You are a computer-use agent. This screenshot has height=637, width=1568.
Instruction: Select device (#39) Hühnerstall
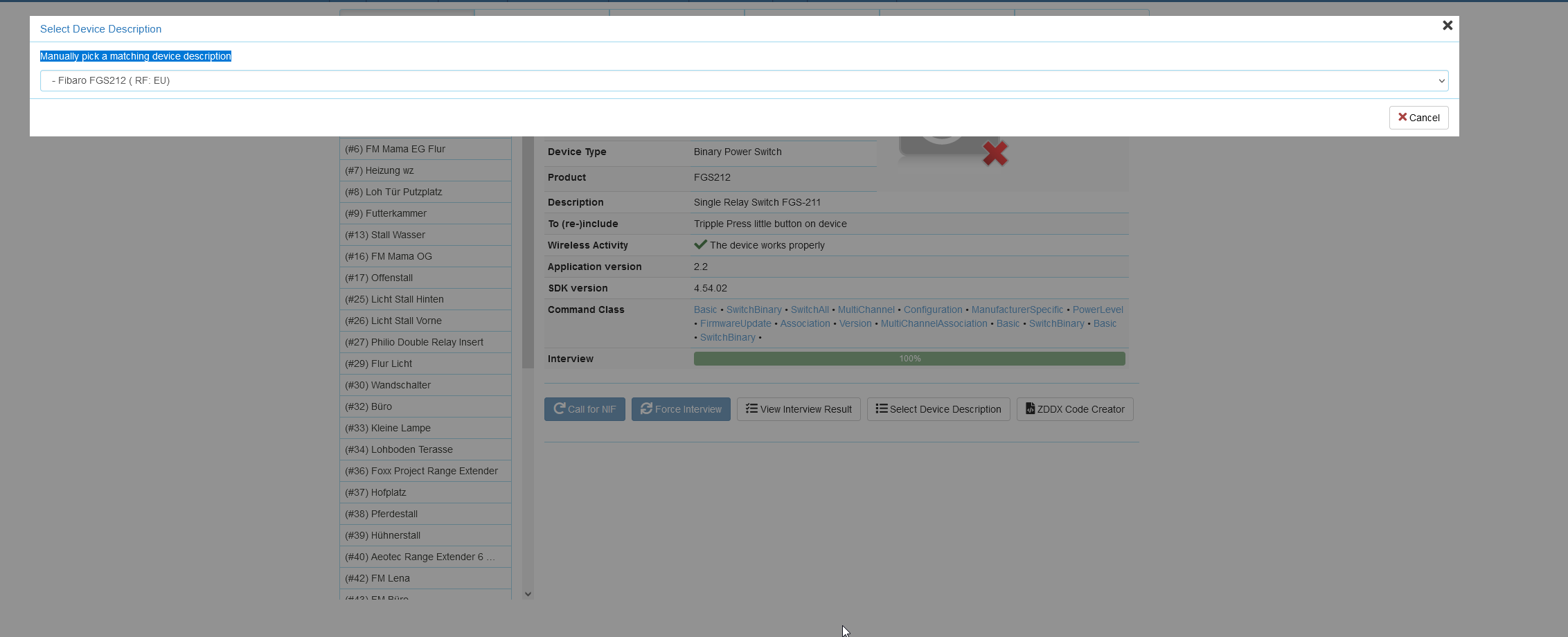pyautogui.click(x=425, y=535)
